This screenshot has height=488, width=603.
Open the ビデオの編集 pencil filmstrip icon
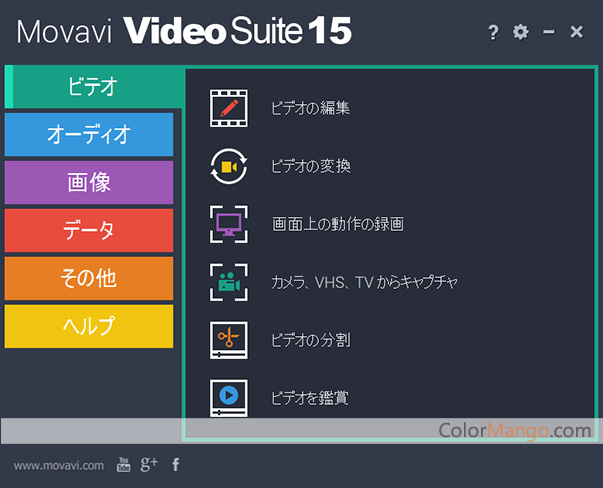point(229,108)
